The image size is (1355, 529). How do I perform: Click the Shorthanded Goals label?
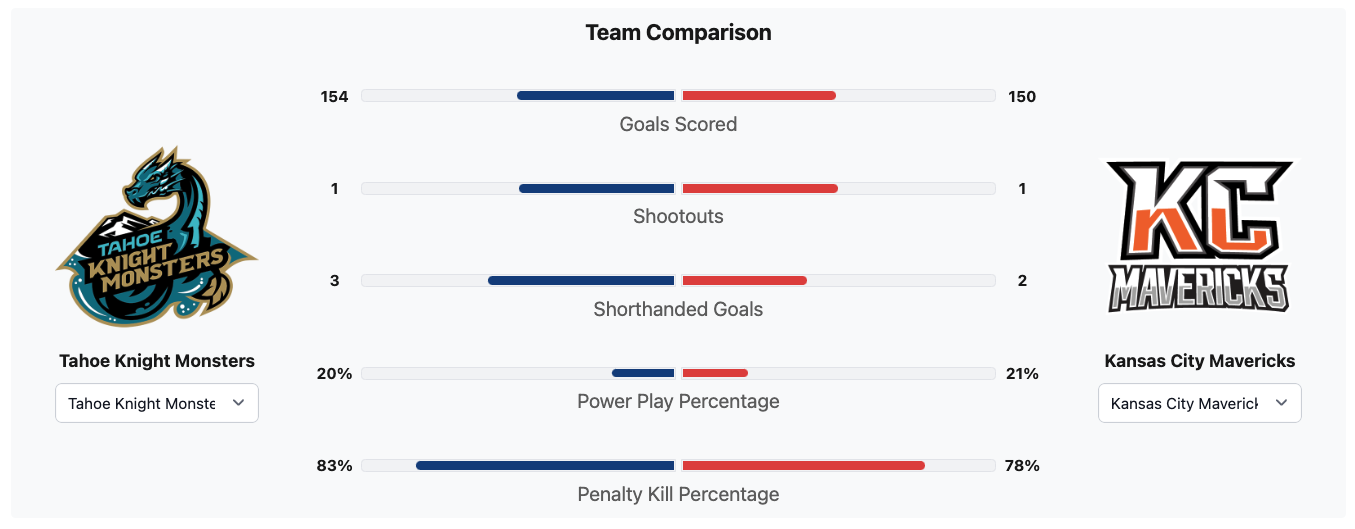point(678,309)
